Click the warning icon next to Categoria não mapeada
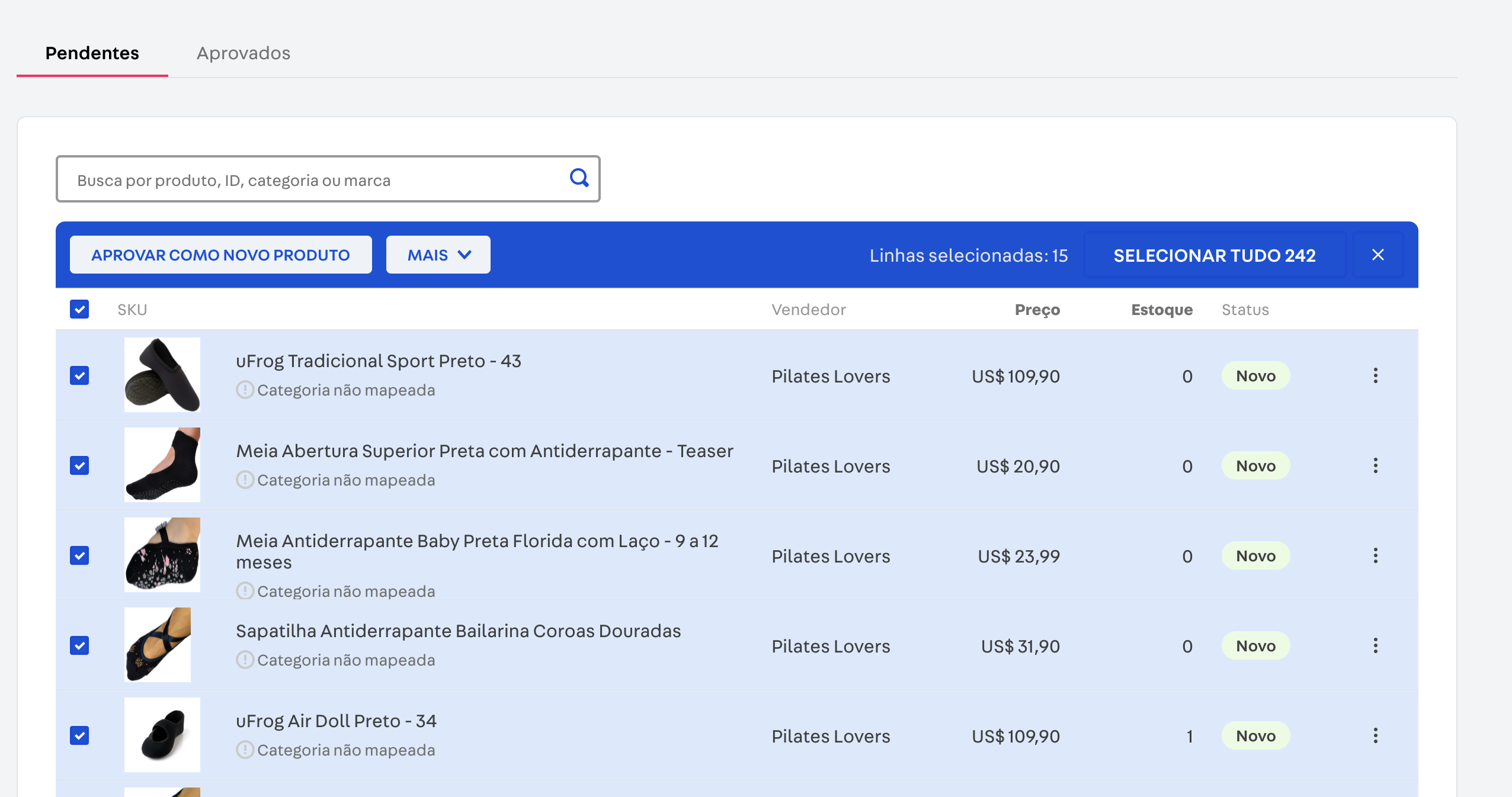Viewport: 1512px width, 797px height. [x=245, y=390]
